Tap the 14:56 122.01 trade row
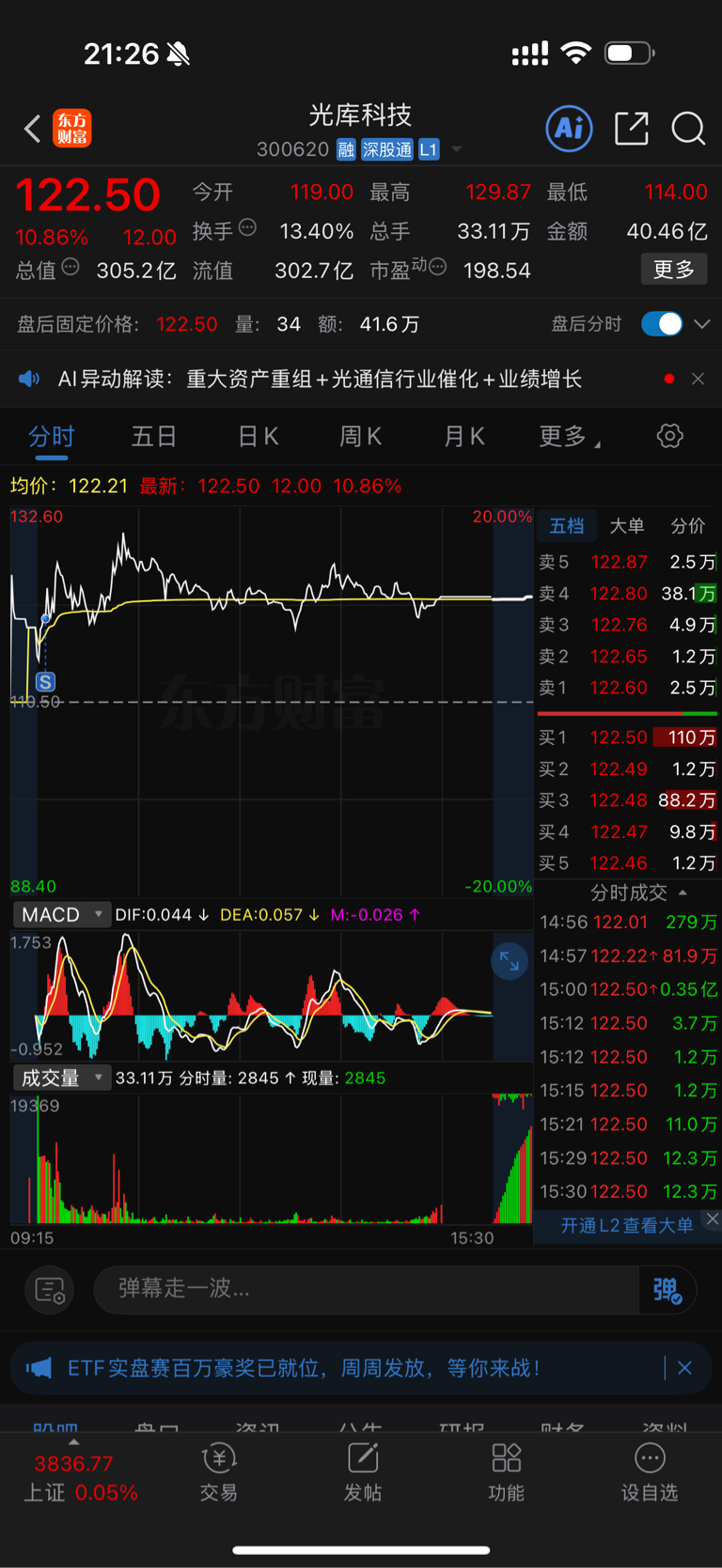The width and height of the screenshot is (722, 1568). pos(628,923)
